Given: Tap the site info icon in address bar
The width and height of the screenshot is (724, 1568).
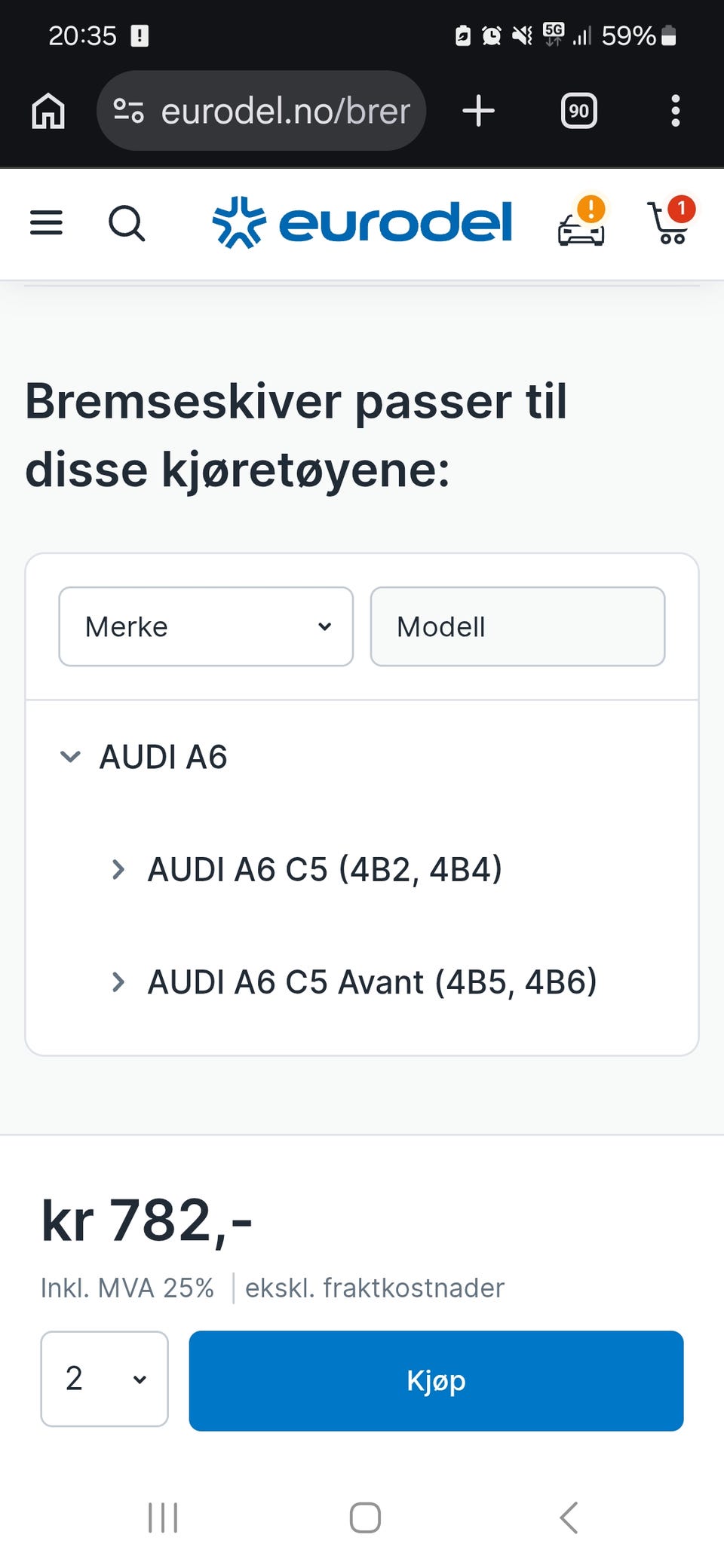Looking at the screenshot, I should click(x=128, y=111).
